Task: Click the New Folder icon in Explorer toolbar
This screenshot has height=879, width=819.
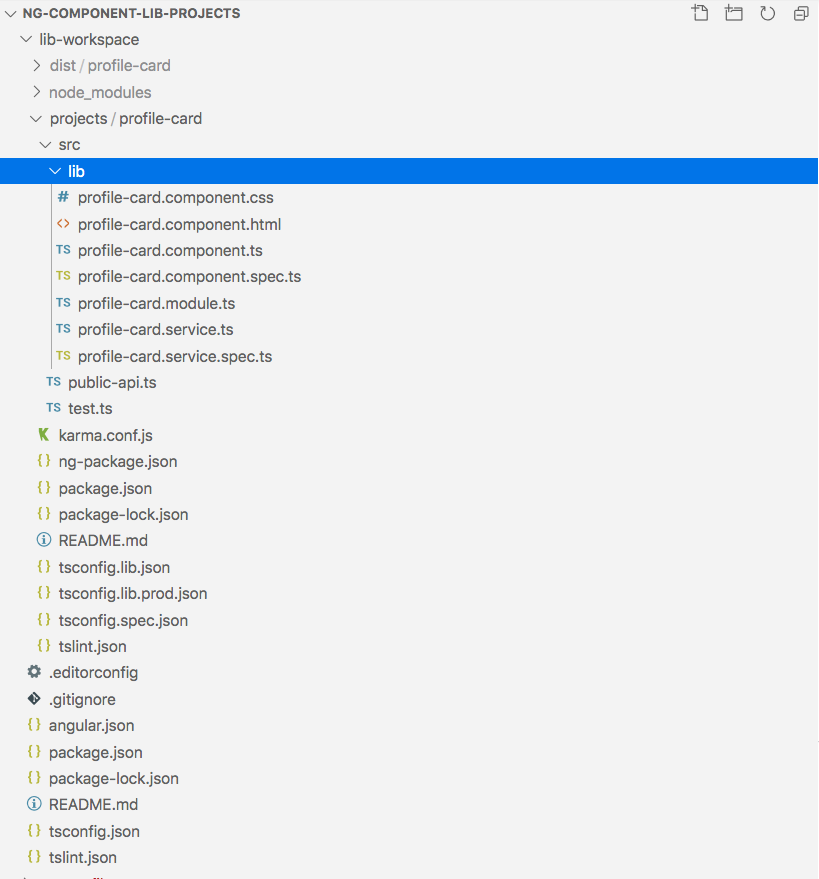Action: 733,13
